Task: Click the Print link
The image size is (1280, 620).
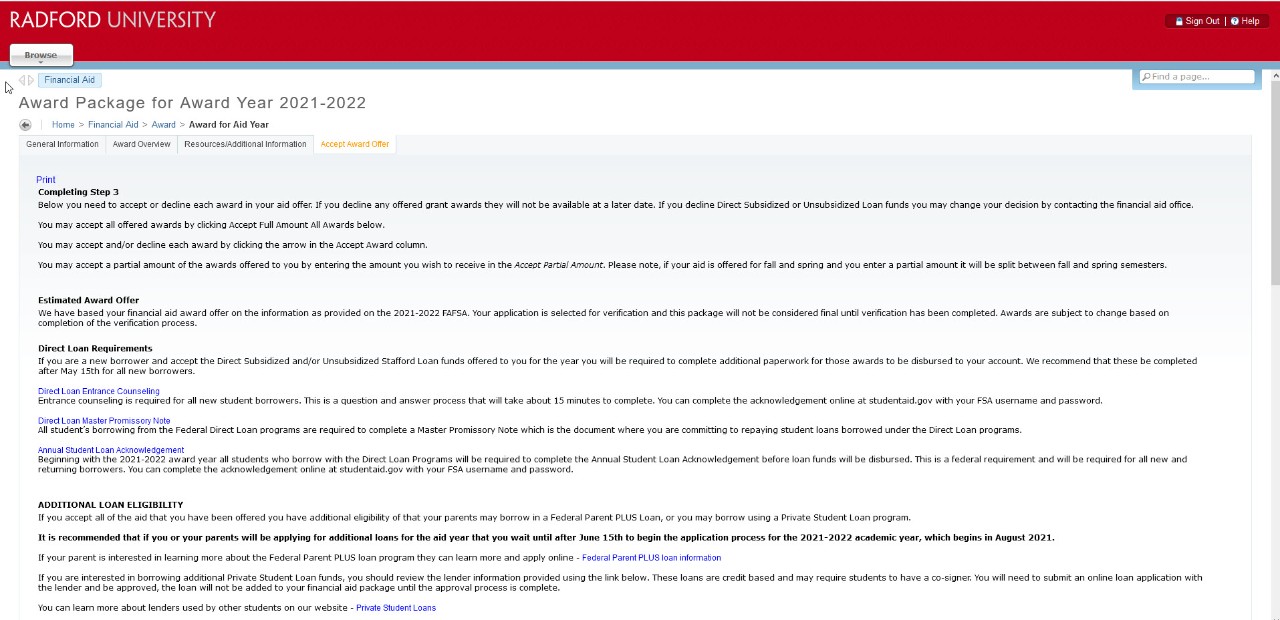Action: (46, 180)
